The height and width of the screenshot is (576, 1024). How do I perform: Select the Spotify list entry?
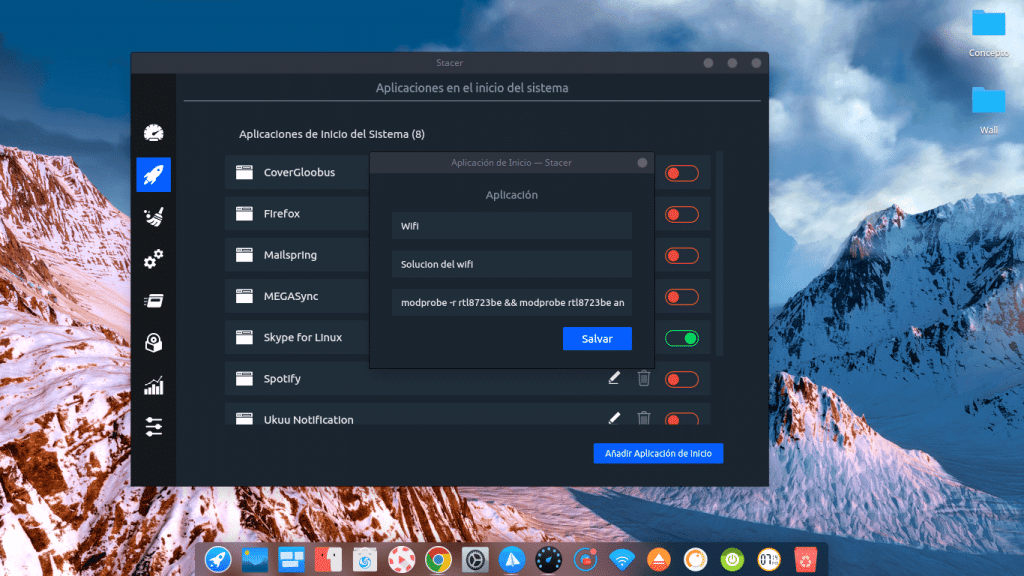468,379
